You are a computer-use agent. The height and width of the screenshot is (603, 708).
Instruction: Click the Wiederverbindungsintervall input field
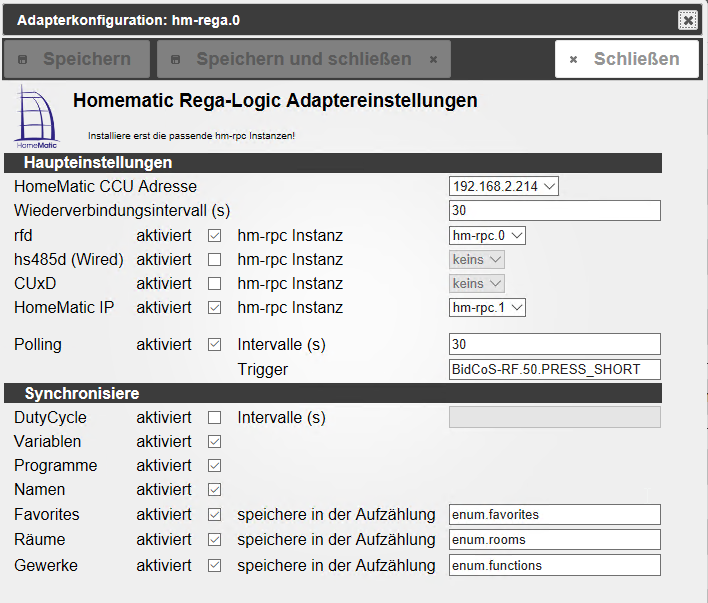pos(555,210)
